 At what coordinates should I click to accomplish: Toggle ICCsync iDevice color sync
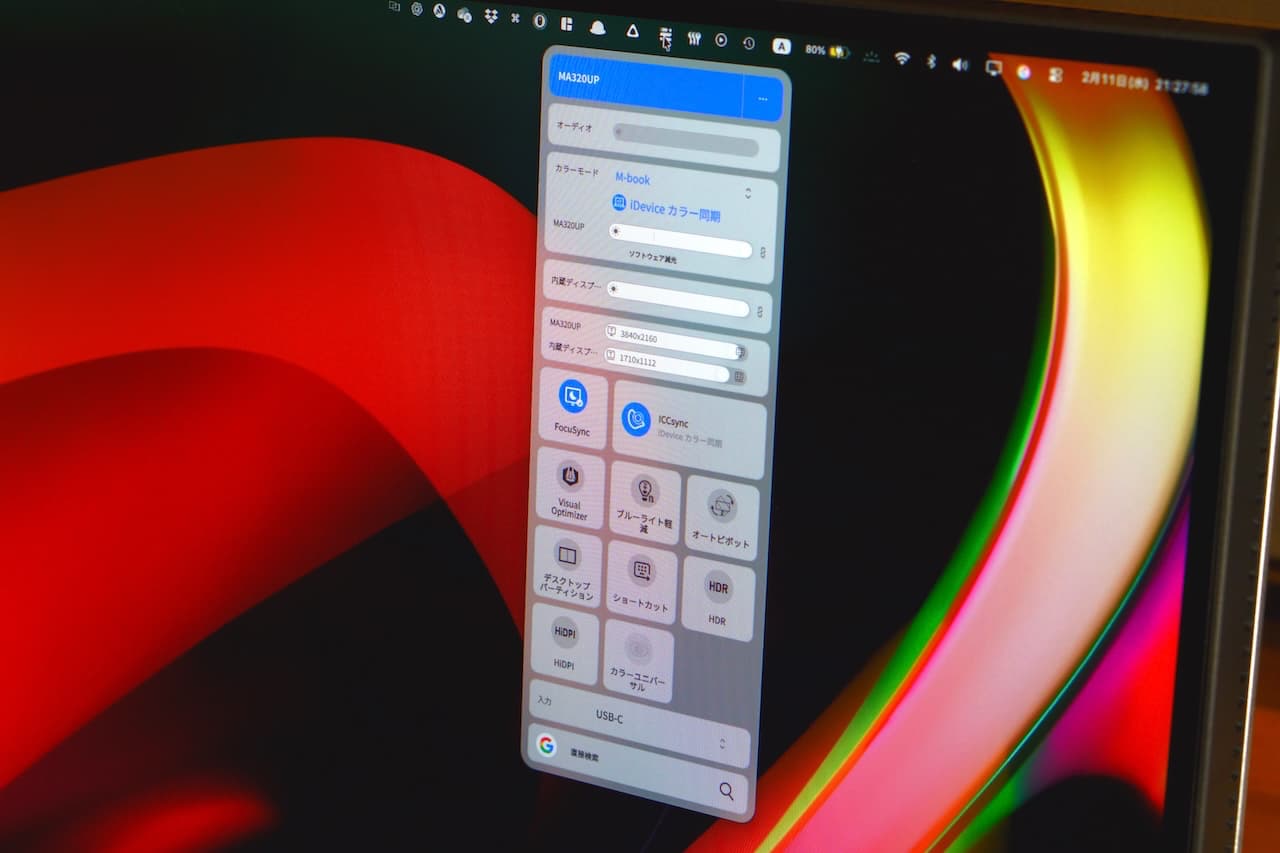[x=636, y=420]
